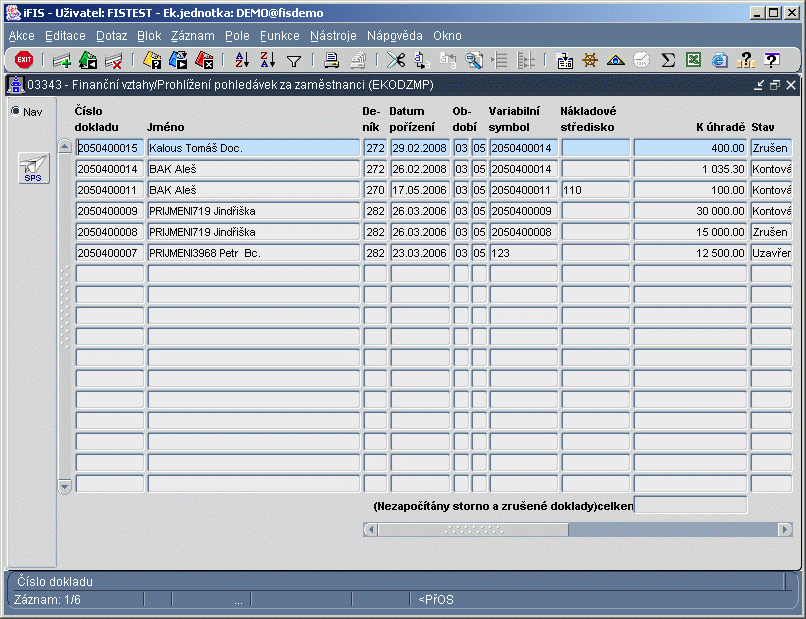Click the eye-pyramid view icon
Image resolution: width=806 pixels, height=619 pixels.
616,61
